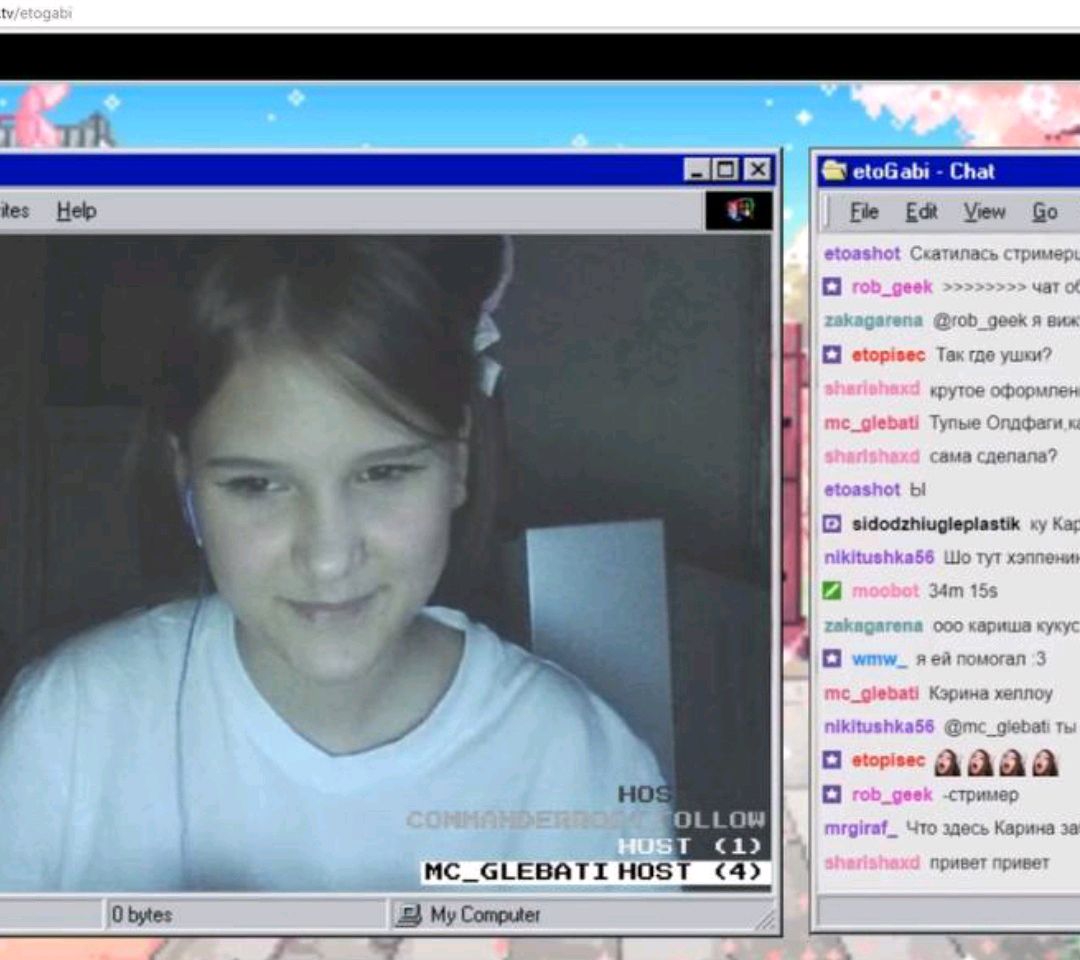
Task: Click the star badge beside etopisec's 'Так где ушки?' message
Action: pyautogui.click(x=832, y=355)
